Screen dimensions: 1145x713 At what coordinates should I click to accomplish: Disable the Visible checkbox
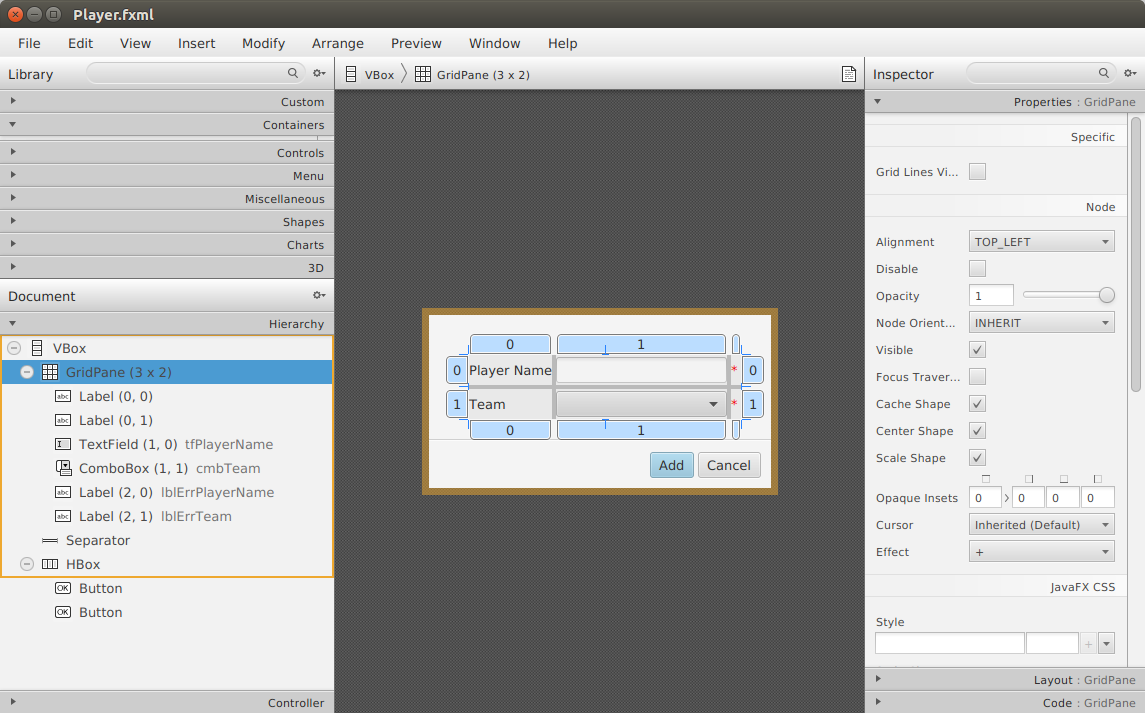977,349
